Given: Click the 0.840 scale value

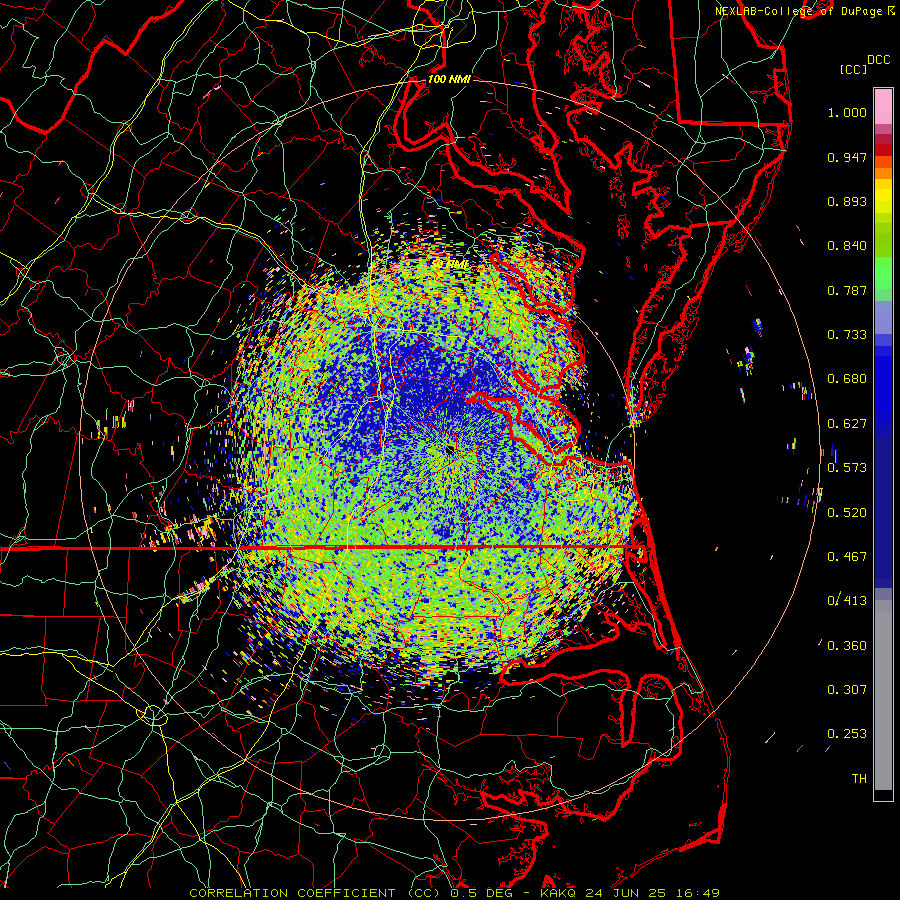Looking at the screenshot, I should click(847, 246).
